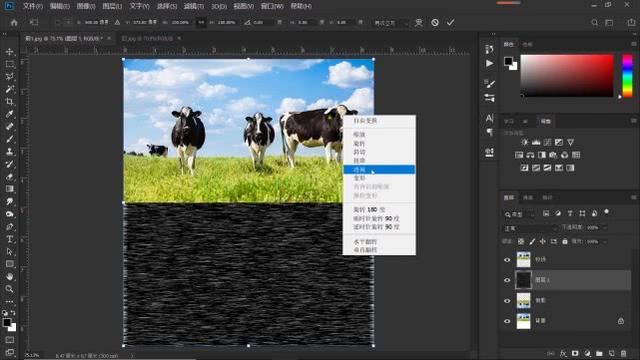
Task: Select the Rectangular Marquee tool
Action: click(x=10, y=64)
